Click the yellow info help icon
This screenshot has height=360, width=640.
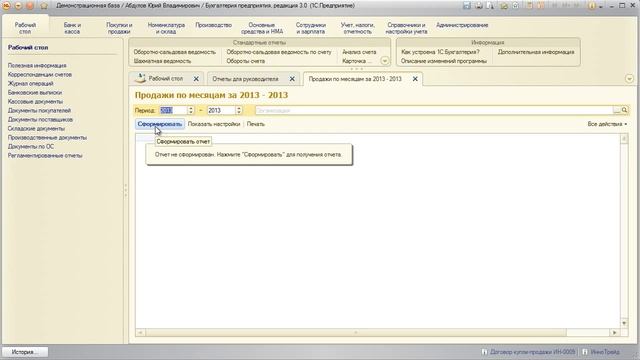(592, 6)
